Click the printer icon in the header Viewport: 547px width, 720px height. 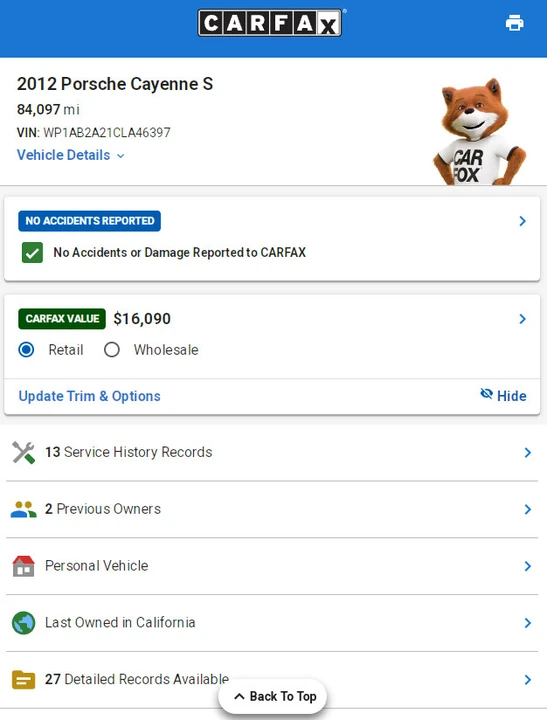coord(514,23)
